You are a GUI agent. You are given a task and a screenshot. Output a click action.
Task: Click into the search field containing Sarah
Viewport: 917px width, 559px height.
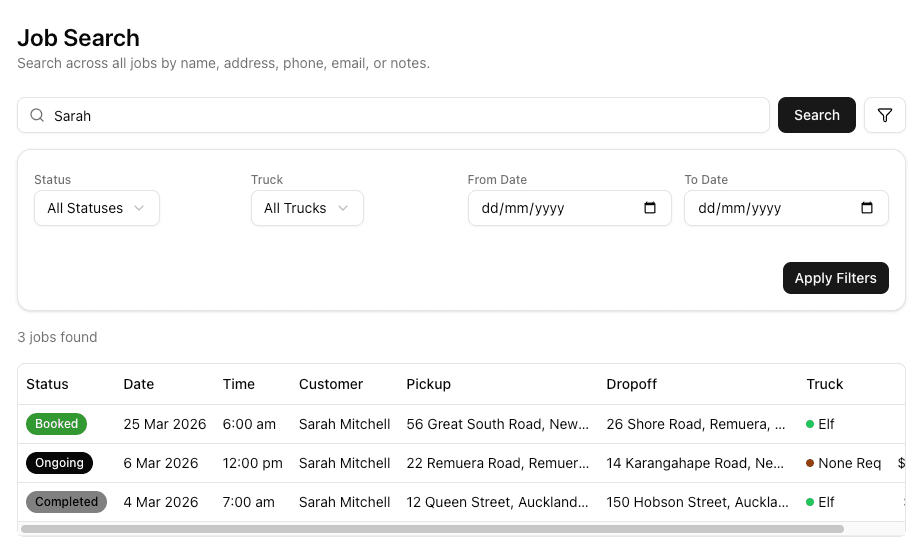(400, 115)
